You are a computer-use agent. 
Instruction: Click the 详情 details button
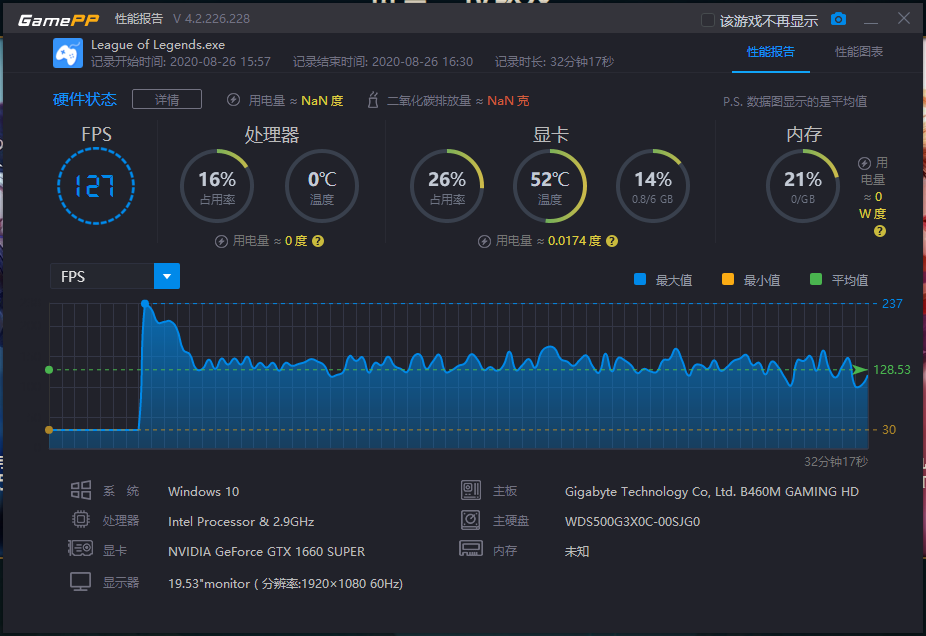[167, 100]
